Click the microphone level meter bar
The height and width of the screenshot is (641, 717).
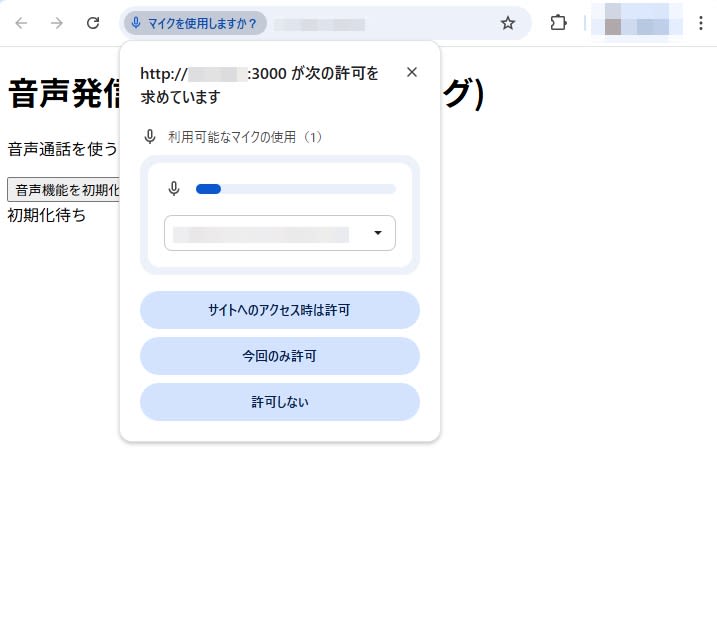[x=295, y=189]
